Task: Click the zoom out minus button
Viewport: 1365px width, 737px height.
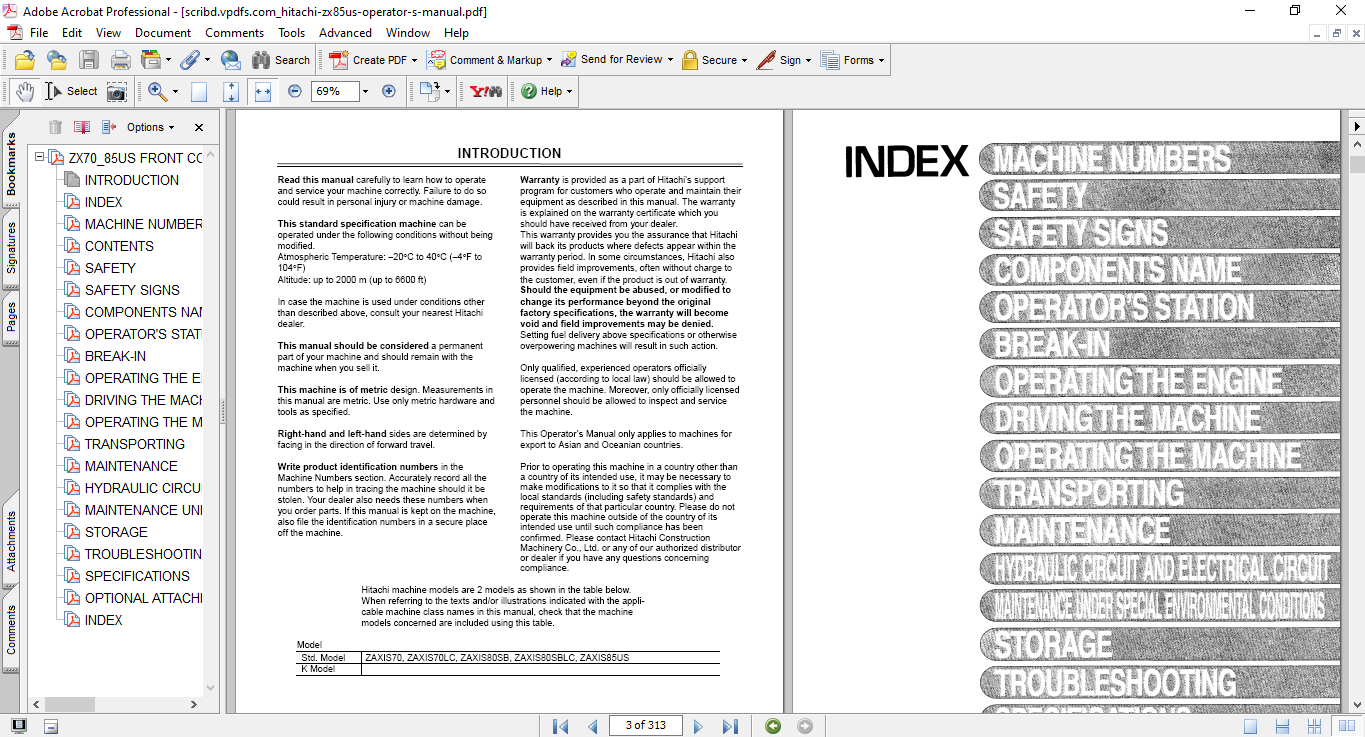Action: click(x=294, y=91)
